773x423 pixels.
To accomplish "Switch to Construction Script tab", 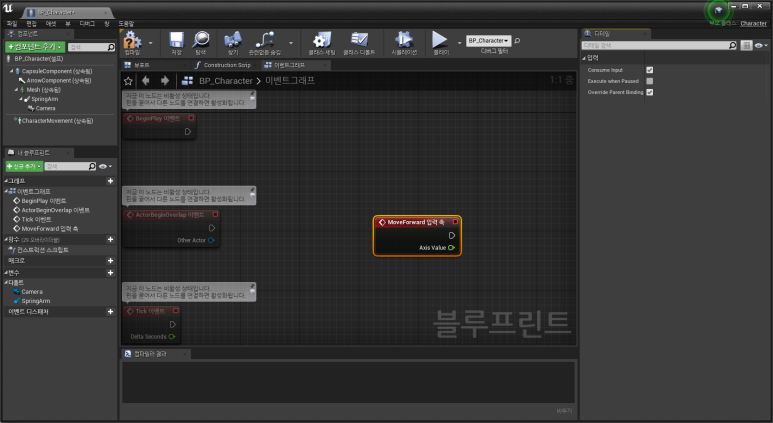I will click(227, 65).
